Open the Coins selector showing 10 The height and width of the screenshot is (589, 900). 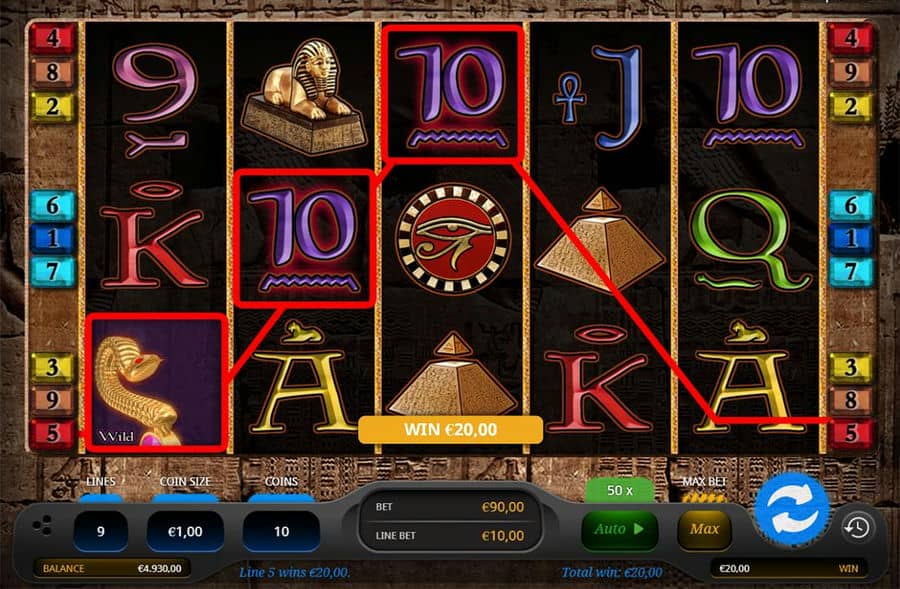281,532
